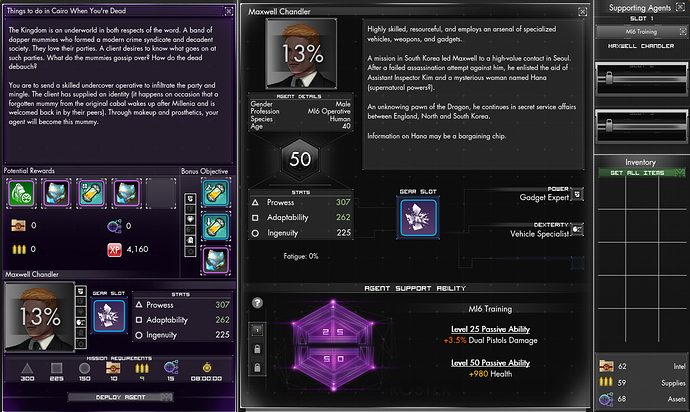This screenshot has height=412, width=690.
Task: Close the Supporting Agents panel
Action: [679, 7]
